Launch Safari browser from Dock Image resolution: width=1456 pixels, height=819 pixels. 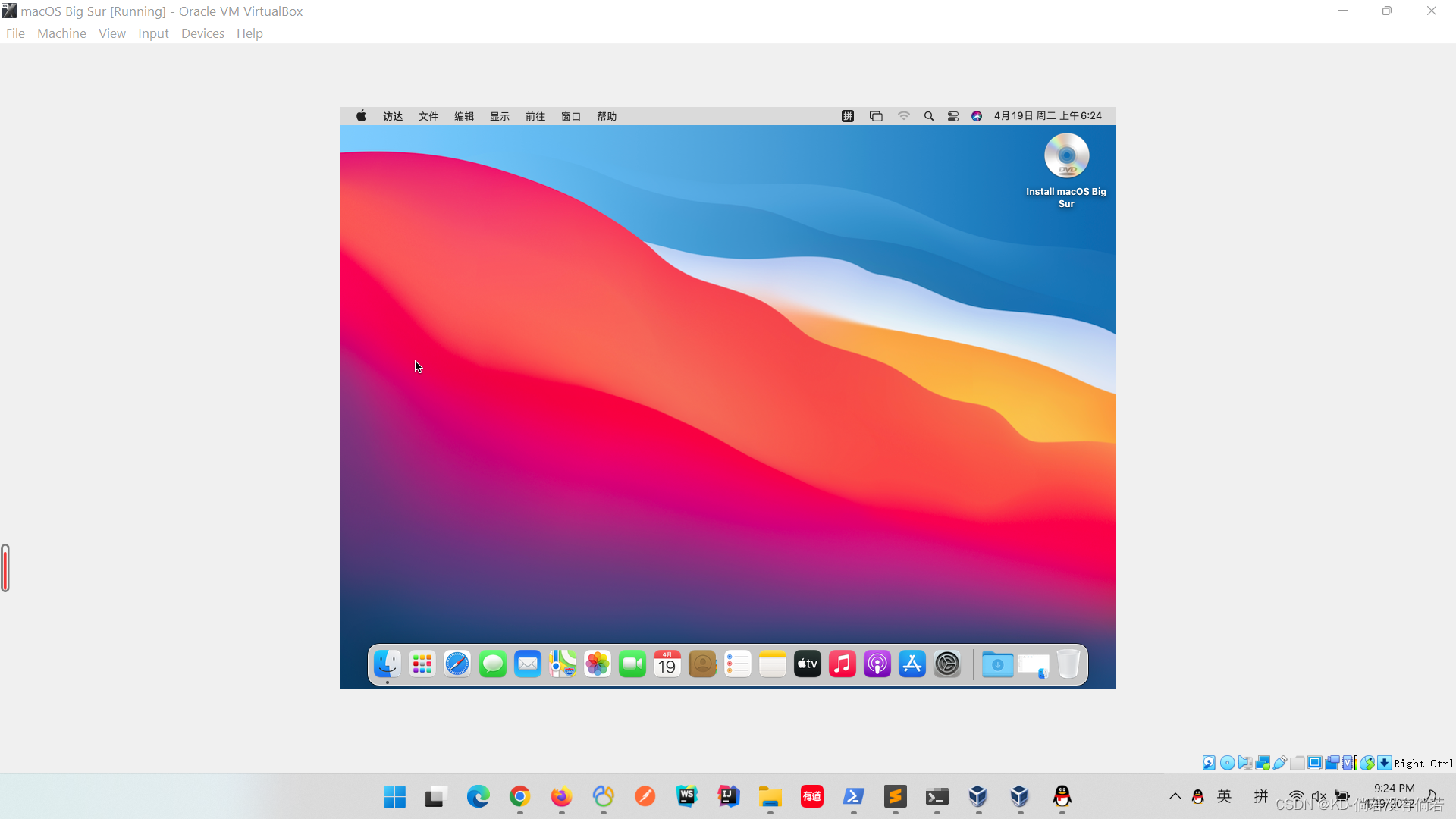[457, 664]
